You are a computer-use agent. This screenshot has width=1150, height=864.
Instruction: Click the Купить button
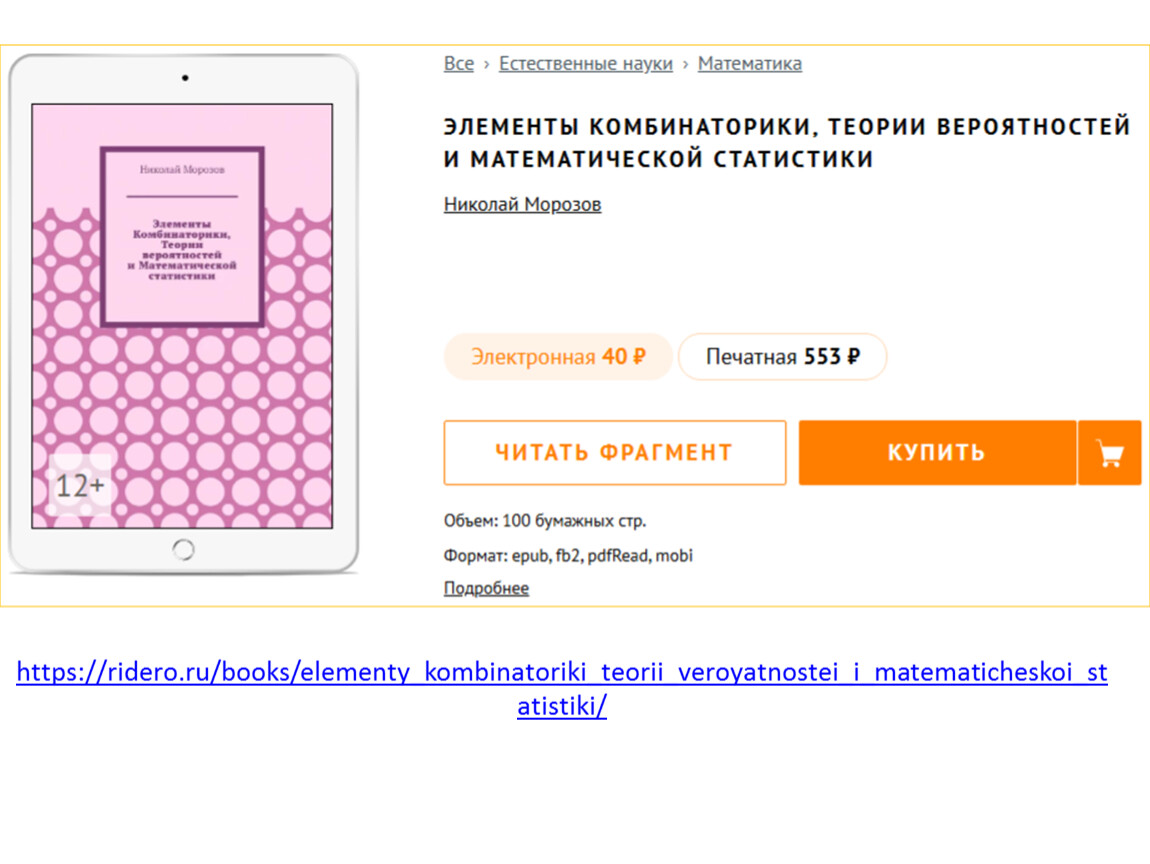pyautogui.click(x=937, y=453)
